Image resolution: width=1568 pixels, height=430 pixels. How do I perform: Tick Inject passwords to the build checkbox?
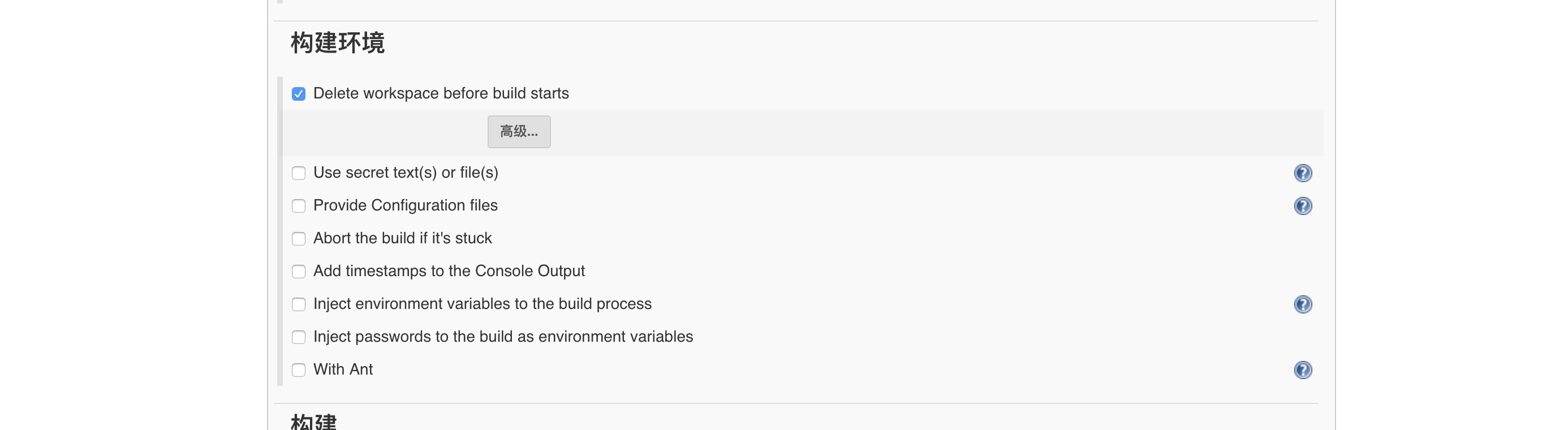pyautogui.click(x=298, y=337)
